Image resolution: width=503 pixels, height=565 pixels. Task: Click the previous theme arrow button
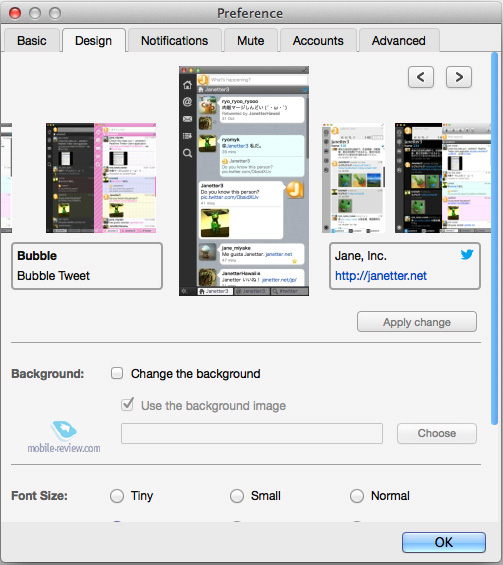(420, 77)
